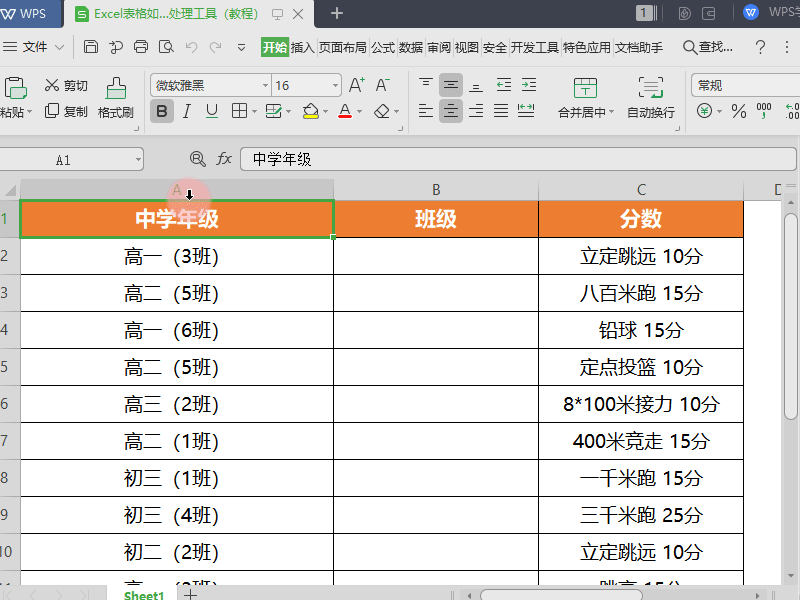800x600 pixels.
Task: Apply thousands separator 000 icon
Action: tap(764, 110)
